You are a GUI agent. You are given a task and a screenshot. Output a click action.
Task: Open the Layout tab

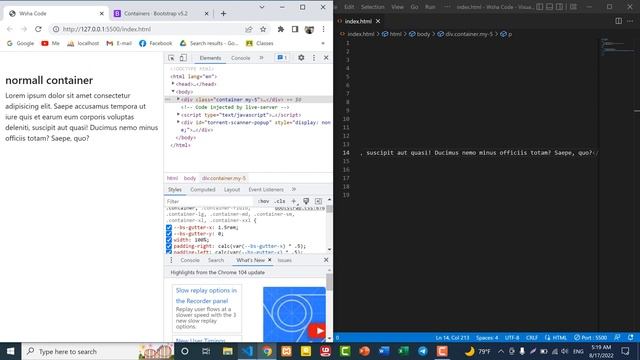click(232, 189)
